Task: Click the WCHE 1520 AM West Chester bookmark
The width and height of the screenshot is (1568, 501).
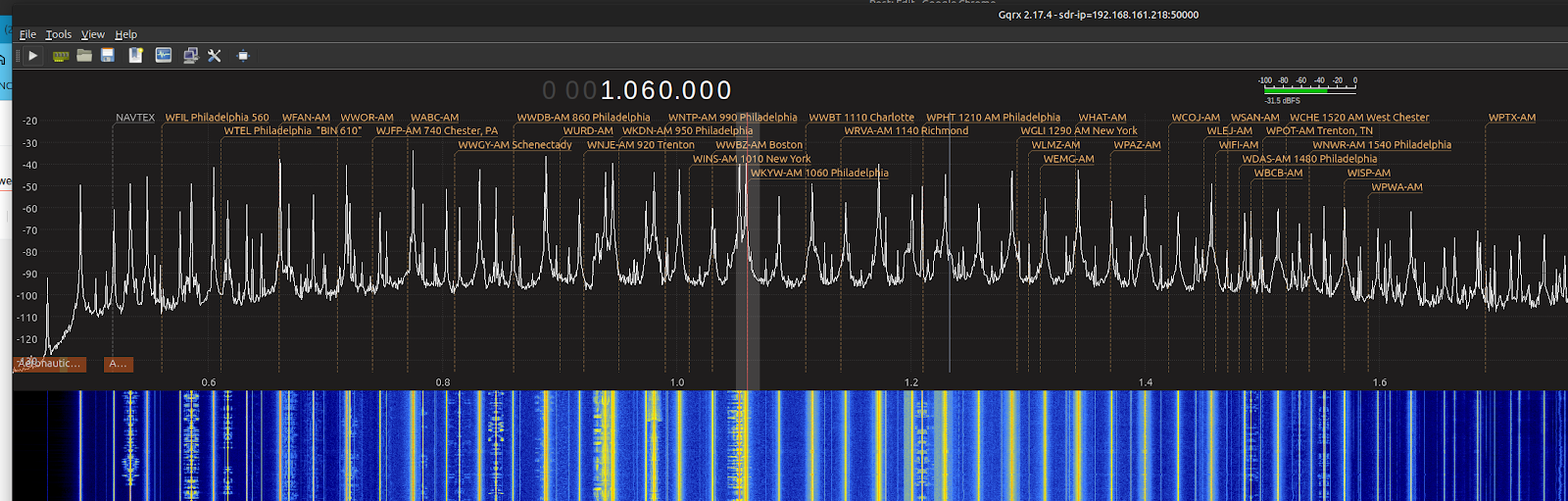Action: coord(1359,118)
